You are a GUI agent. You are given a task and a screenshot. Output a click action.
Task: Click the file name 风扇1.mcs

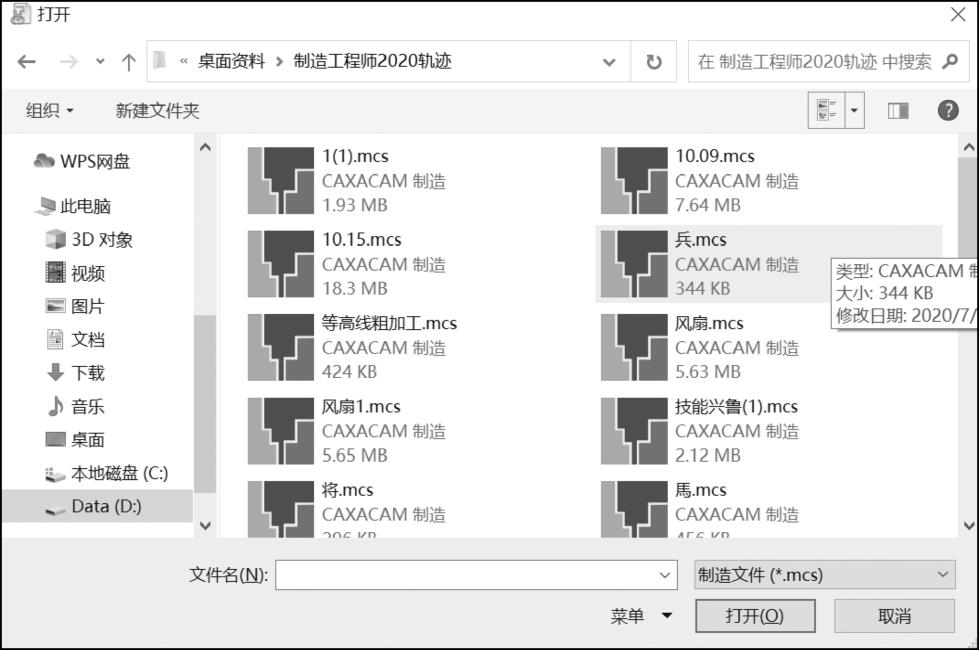click(361, 407)
